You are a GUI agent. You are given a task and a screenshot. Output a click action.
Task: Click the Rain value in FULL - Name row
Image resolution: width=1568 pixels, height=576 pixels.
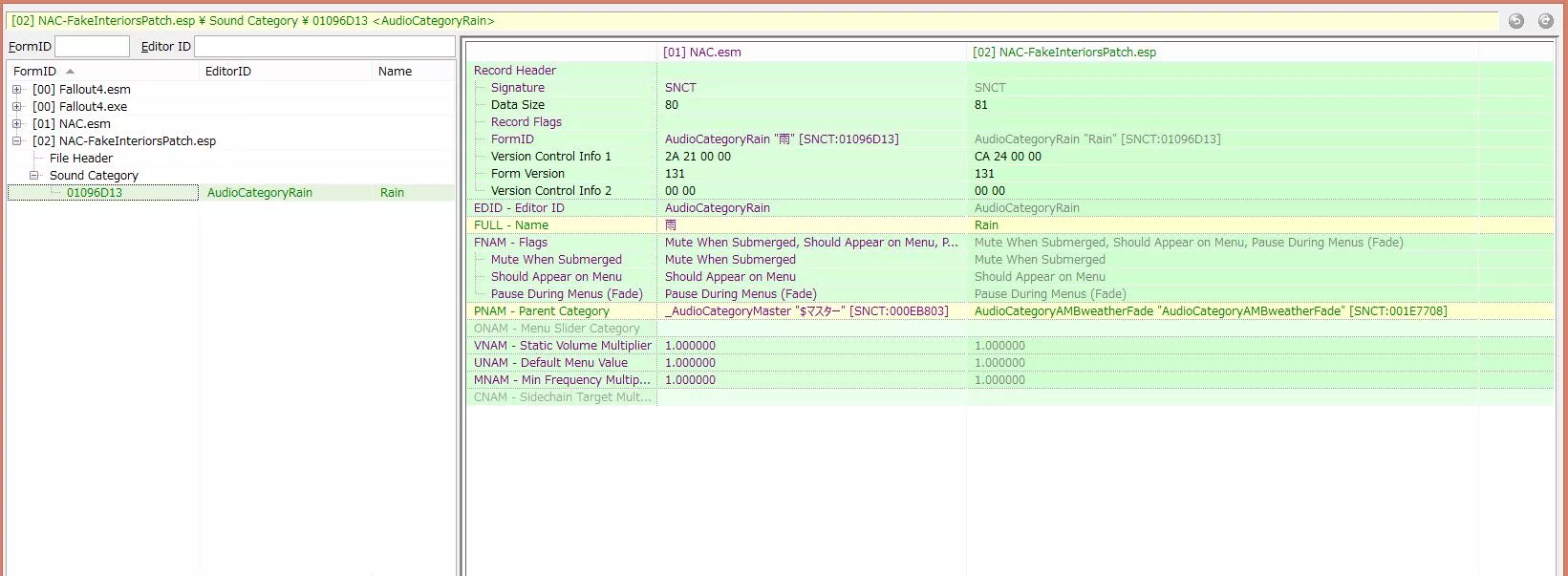[986, 225]
